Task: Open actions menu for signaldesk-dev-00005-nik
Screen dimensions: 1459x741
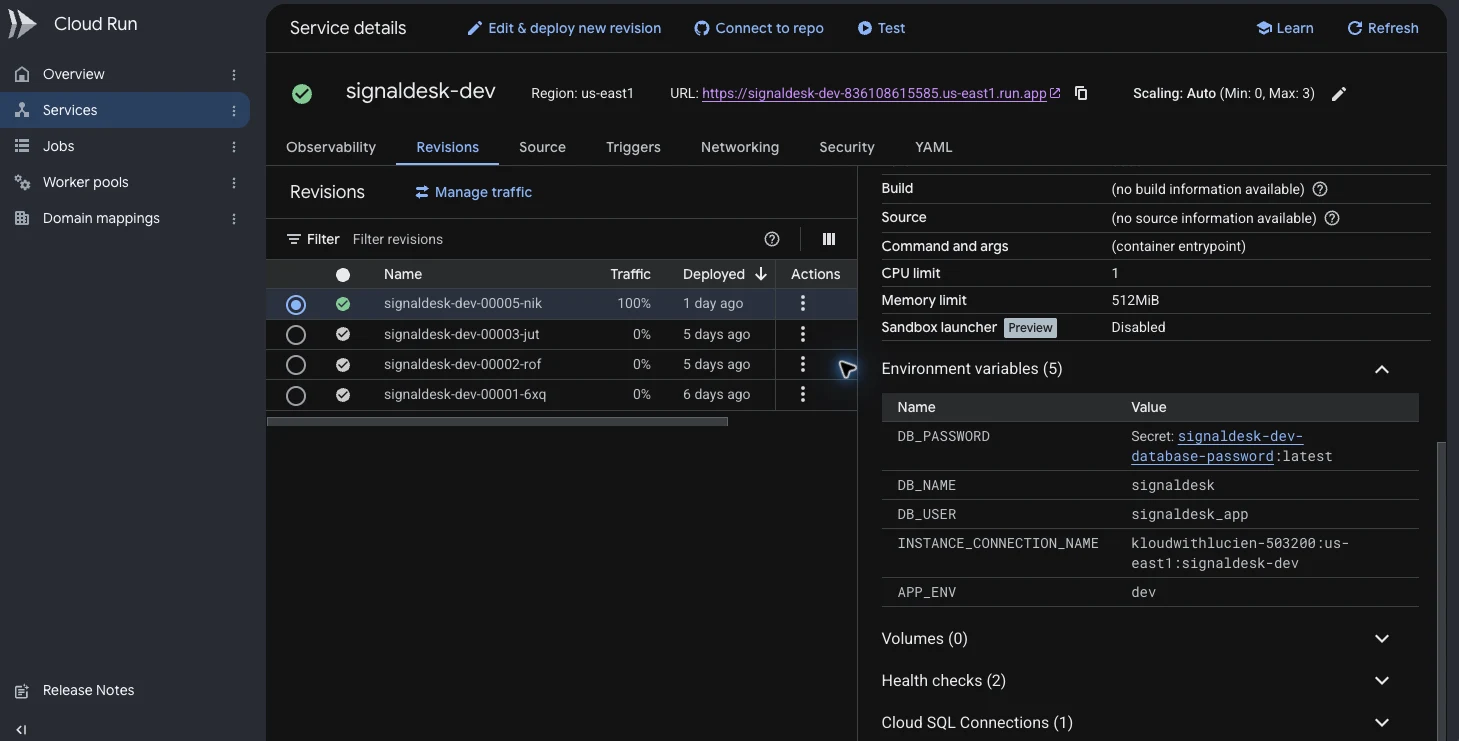Action: (803, 304)
